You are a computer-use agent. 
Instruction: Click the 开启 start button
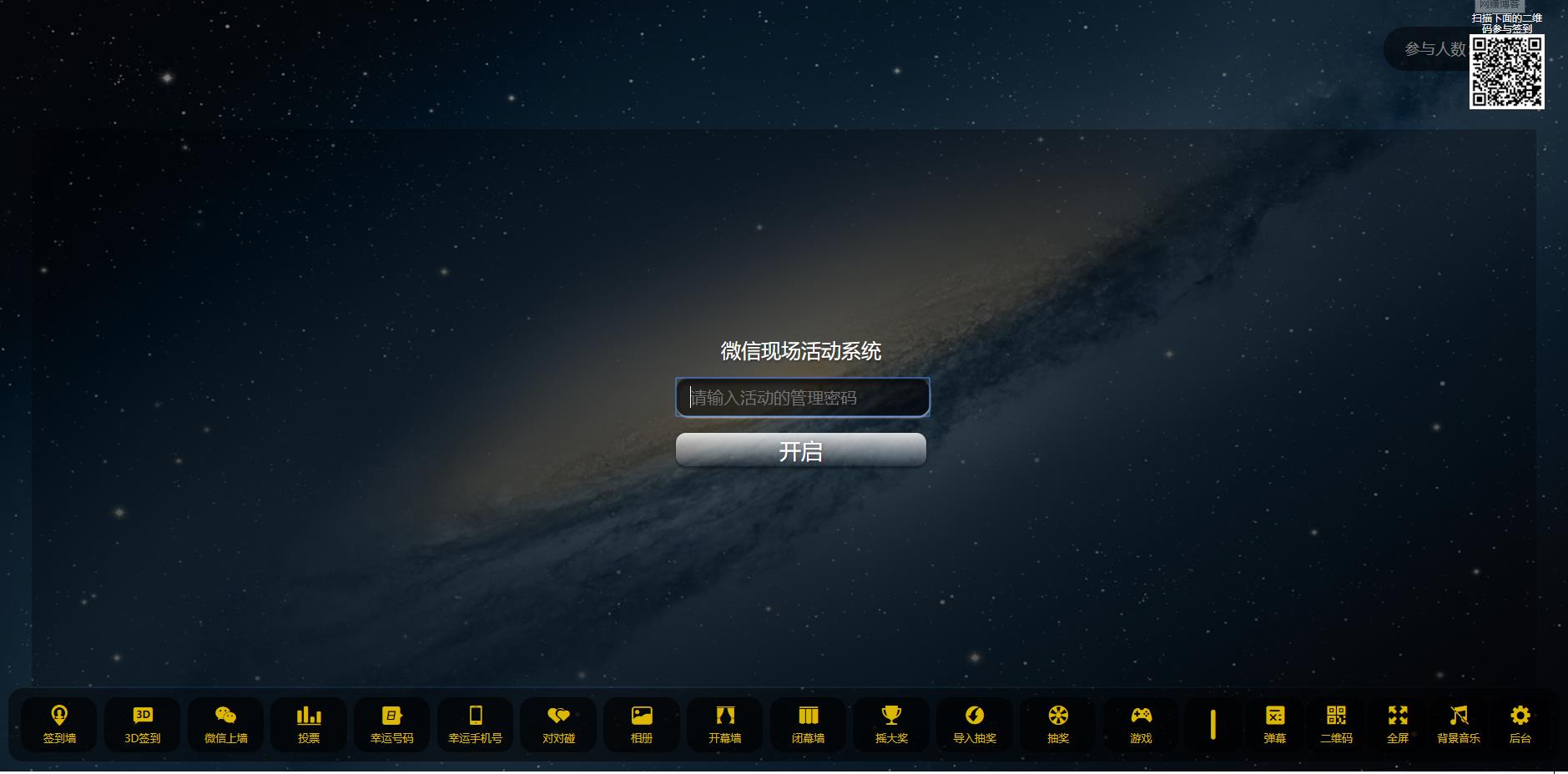click(x=801, y=450)
